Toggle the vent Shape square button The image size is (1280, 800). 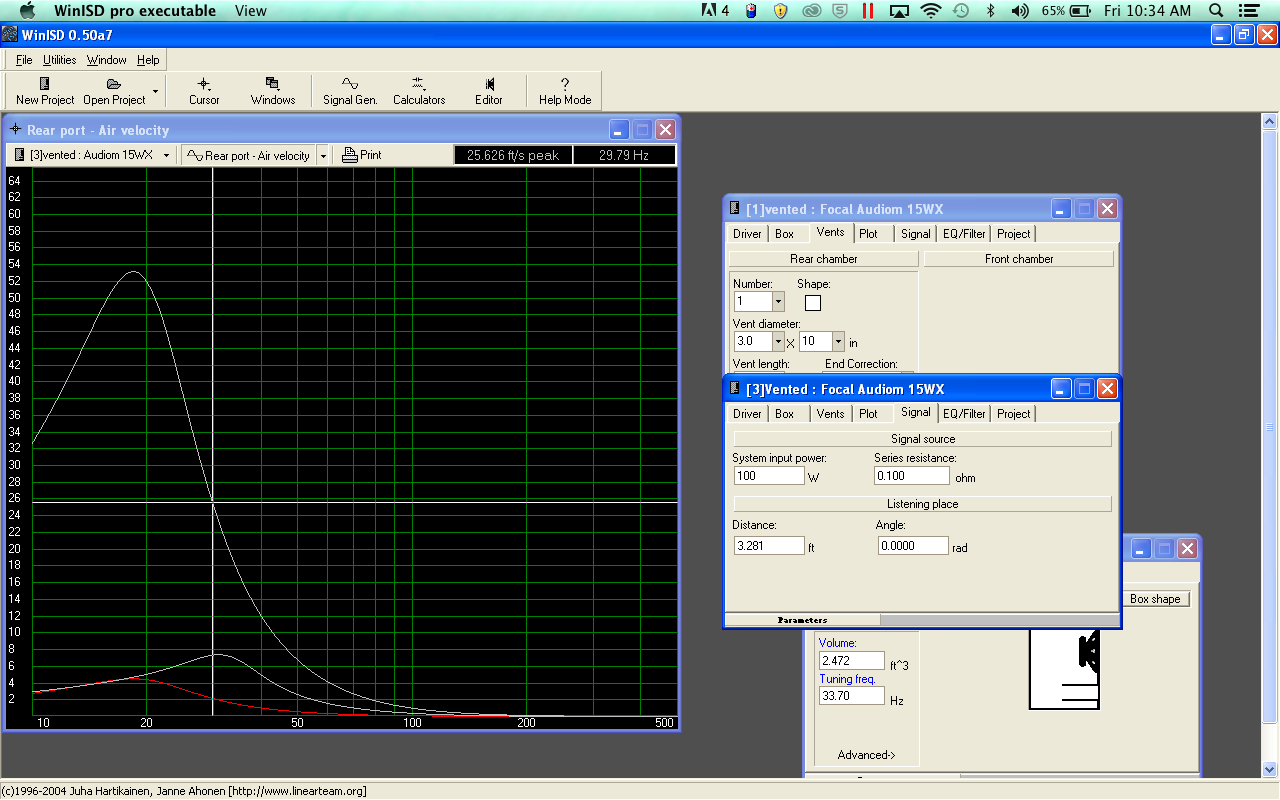pyautogui.click(x=813, y=302)
